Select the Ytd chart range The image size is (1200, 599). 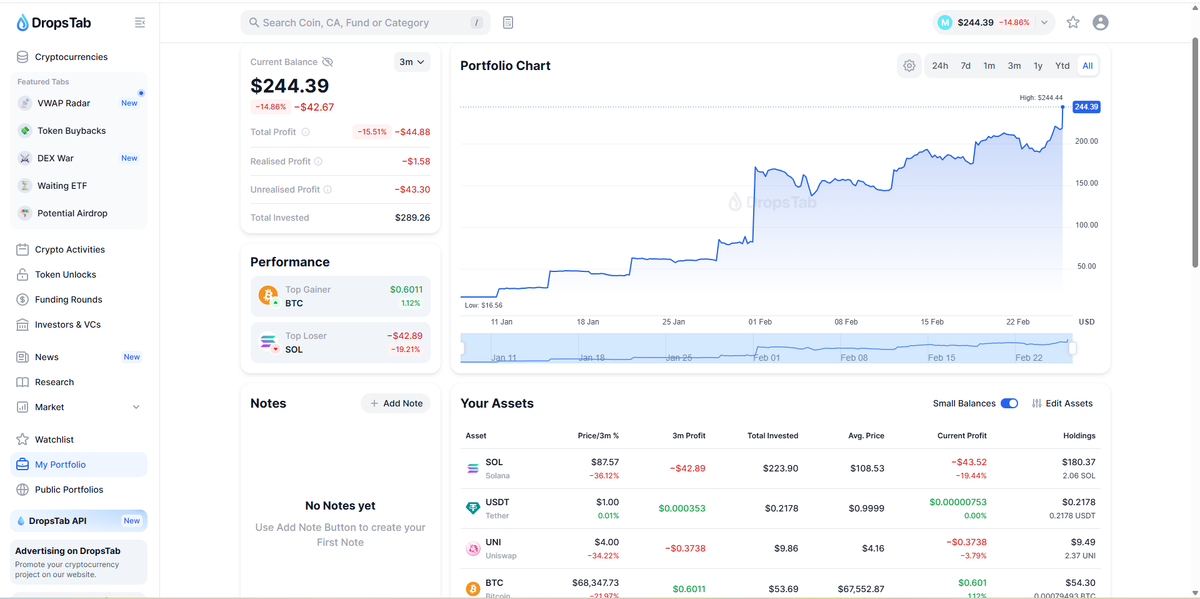tap(1062, 66)
